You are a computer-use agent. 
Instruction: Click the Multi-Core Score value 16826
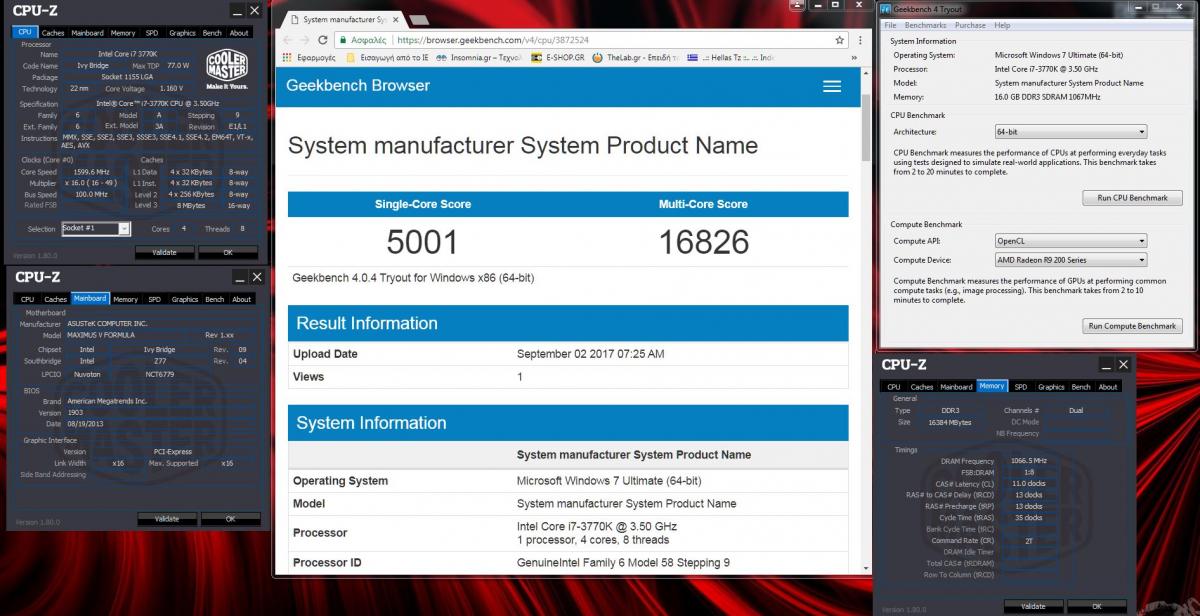point(703,241)
